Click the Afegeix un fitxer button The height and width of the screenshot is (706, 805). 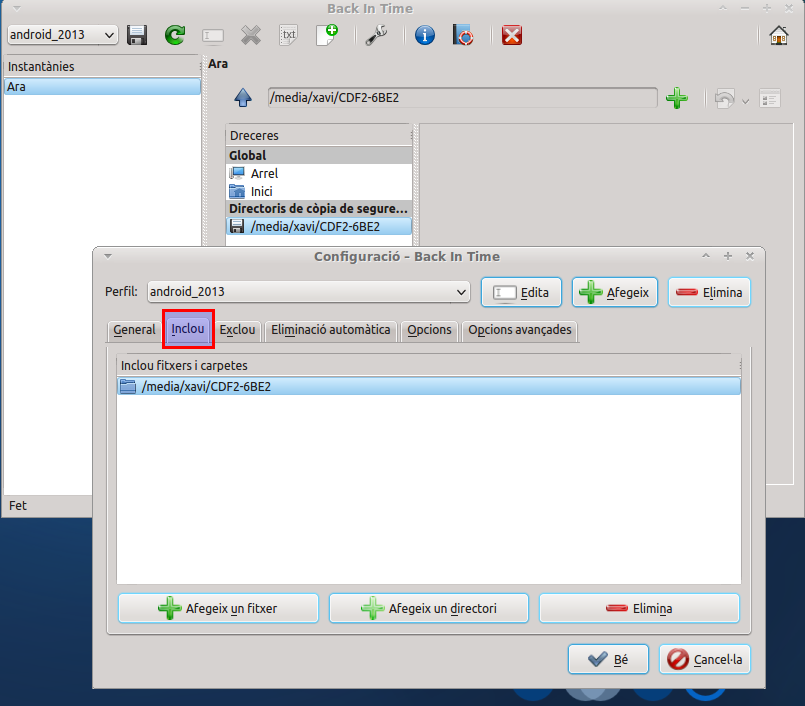(x=218, y=608)
